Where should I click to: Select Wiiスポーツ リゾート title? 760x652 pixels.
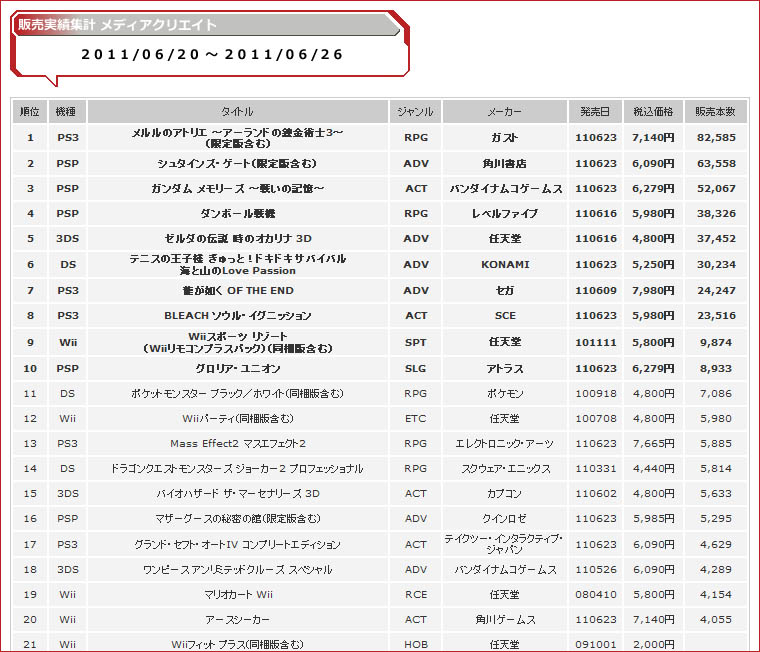[238, 342]
